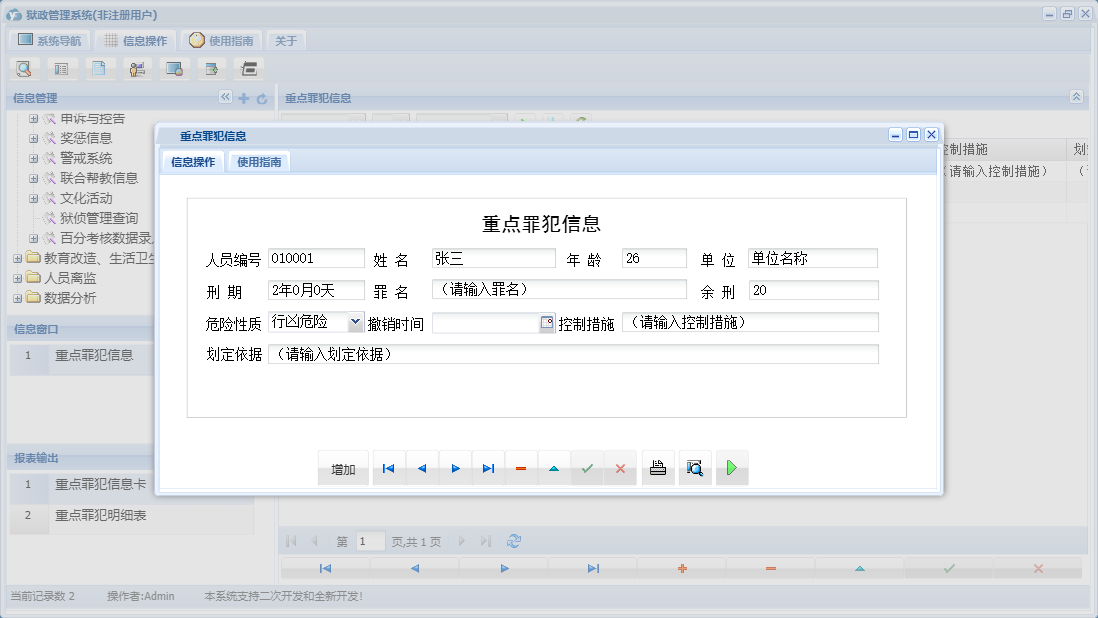This screenshot has width=1098, height=618.
Task: Collapse the 信息管理 panel with the chevron
Action: [x=225, y=97]
